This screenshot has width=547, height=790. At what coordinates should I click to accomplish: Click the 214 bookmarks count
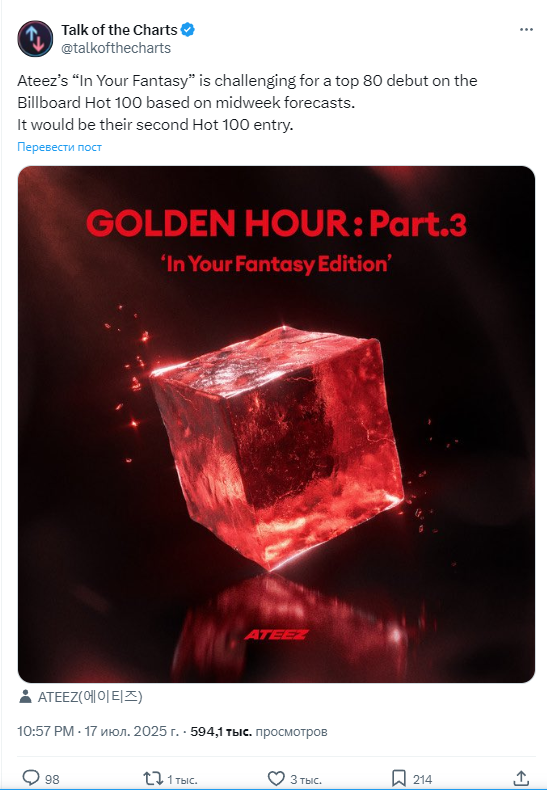click(x=423, y=779)
